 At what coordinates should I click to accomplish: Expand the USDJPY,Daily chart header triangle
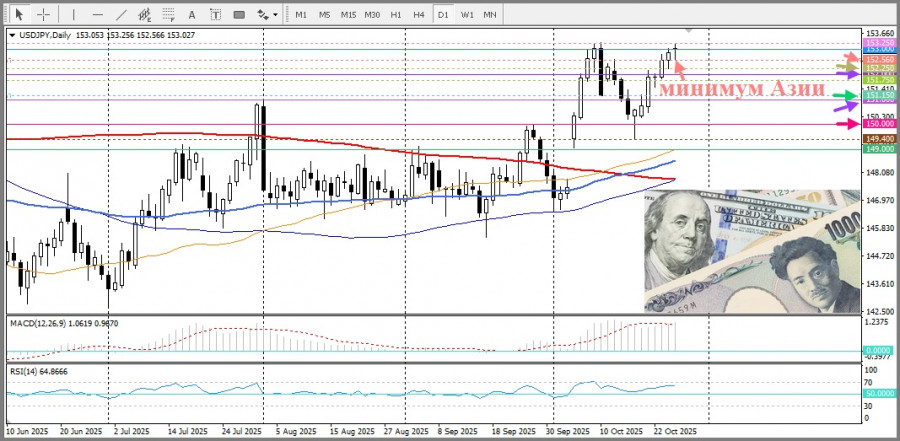coord(11,35)
